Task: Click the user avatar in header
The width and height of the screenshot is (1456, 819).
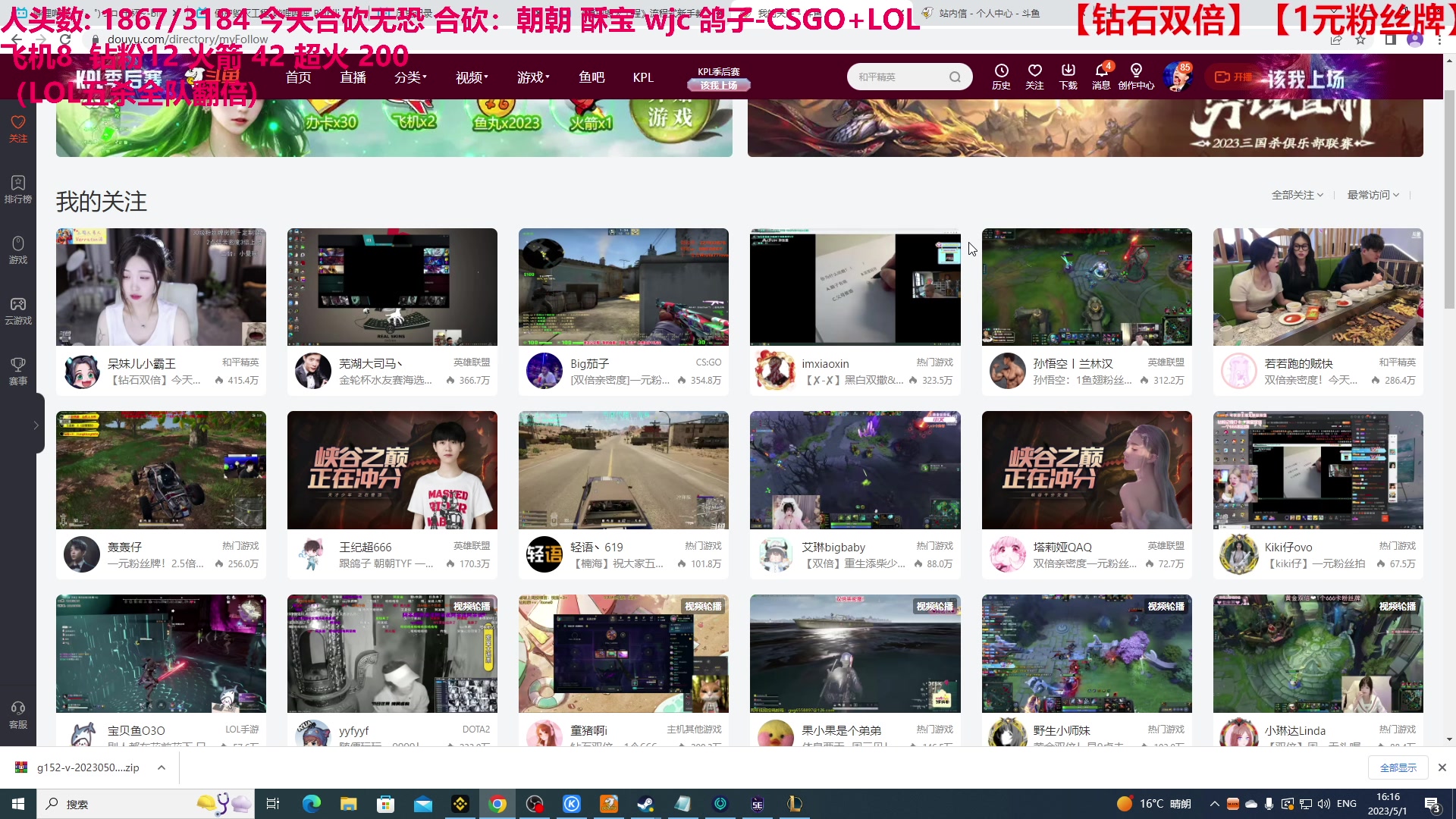Action: [x=1177, y=77]
